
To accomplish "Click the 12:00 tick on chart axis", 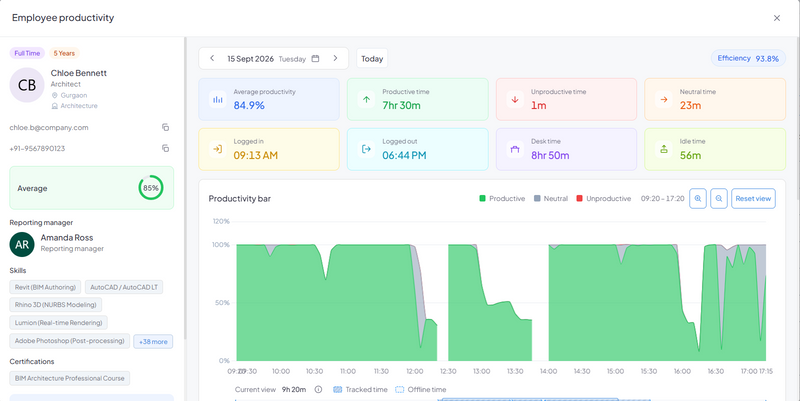I will click(x=415, y=371).
